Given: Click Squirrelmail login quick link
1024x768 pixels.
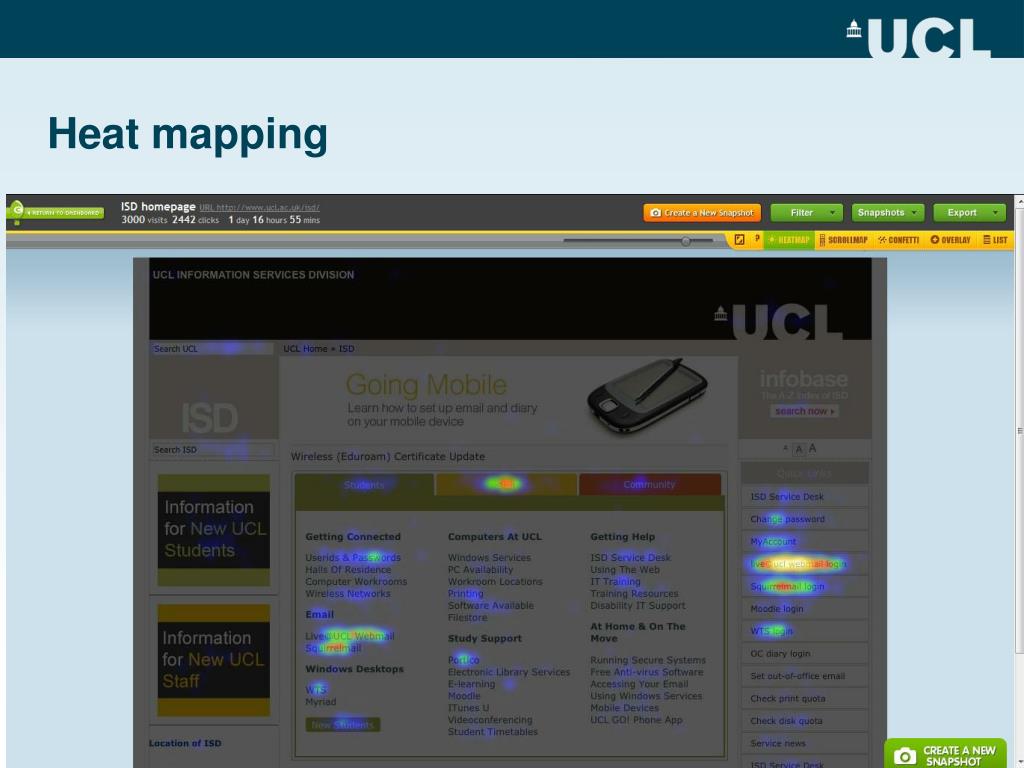Looking at the screenshot, I should click(x=805, y=586).
